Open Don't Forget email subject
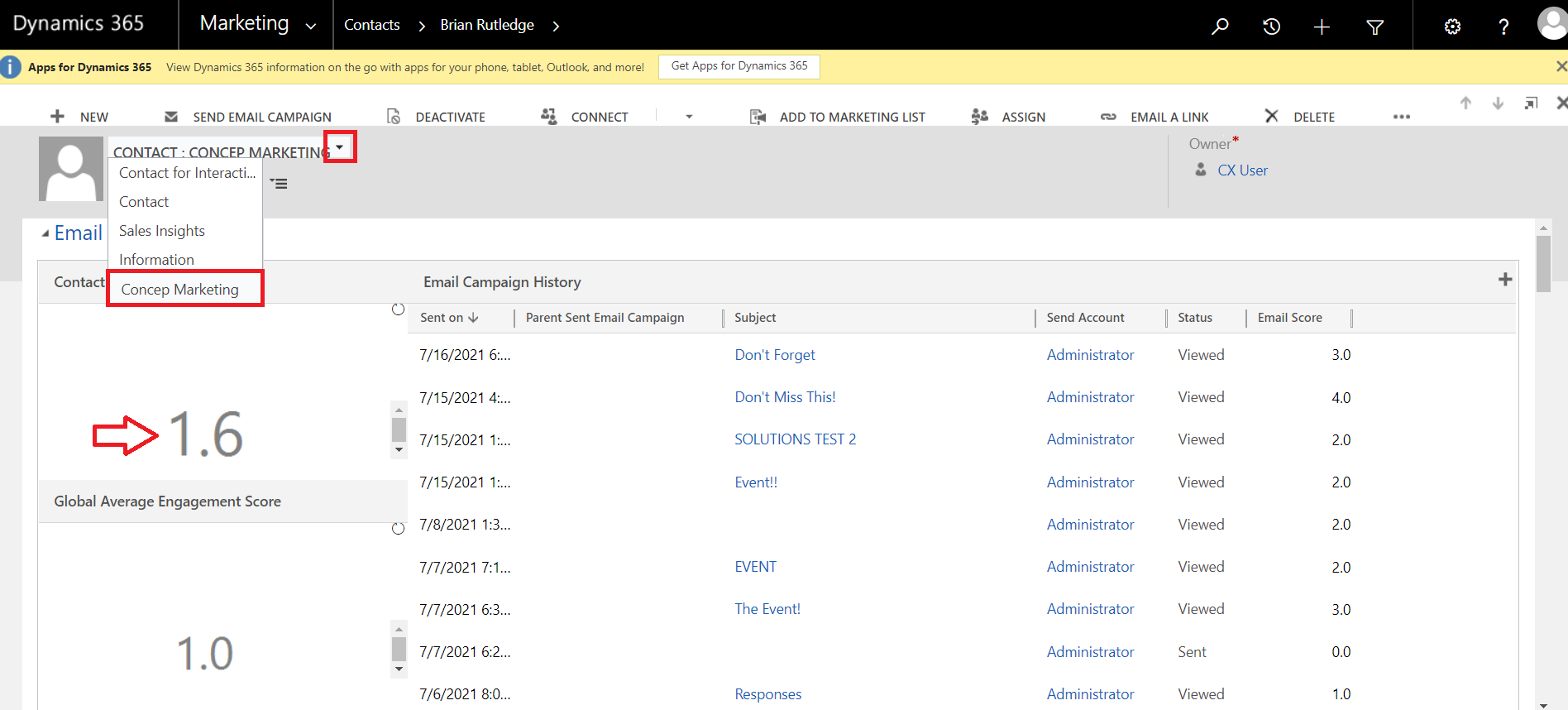The image size is (1568, 710). coord(775,355)
